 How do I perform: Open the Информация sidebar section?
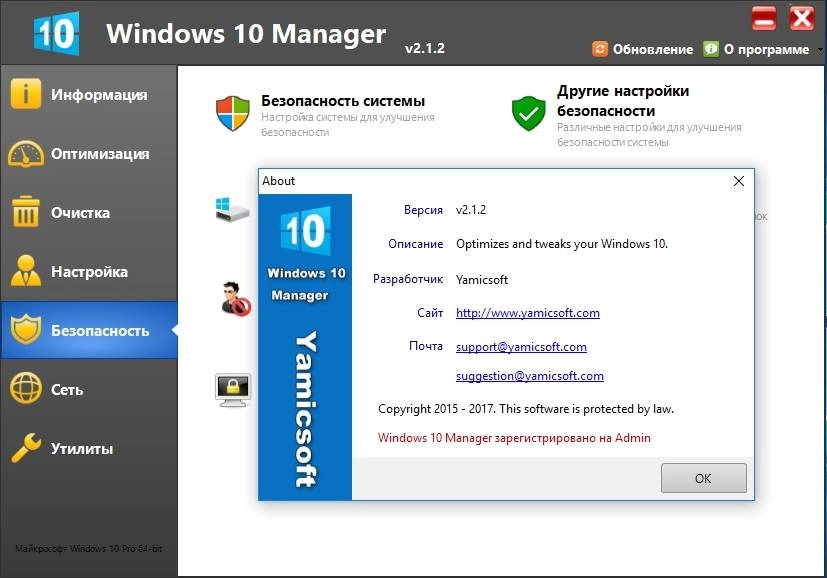[89, 95]
